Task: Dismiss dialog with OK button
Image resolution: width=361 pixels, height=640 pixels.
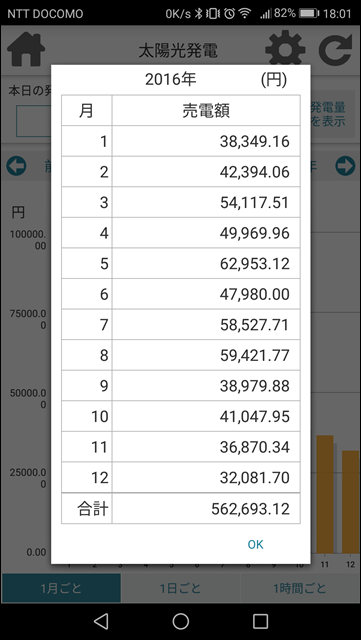Action: click(256, 544)
